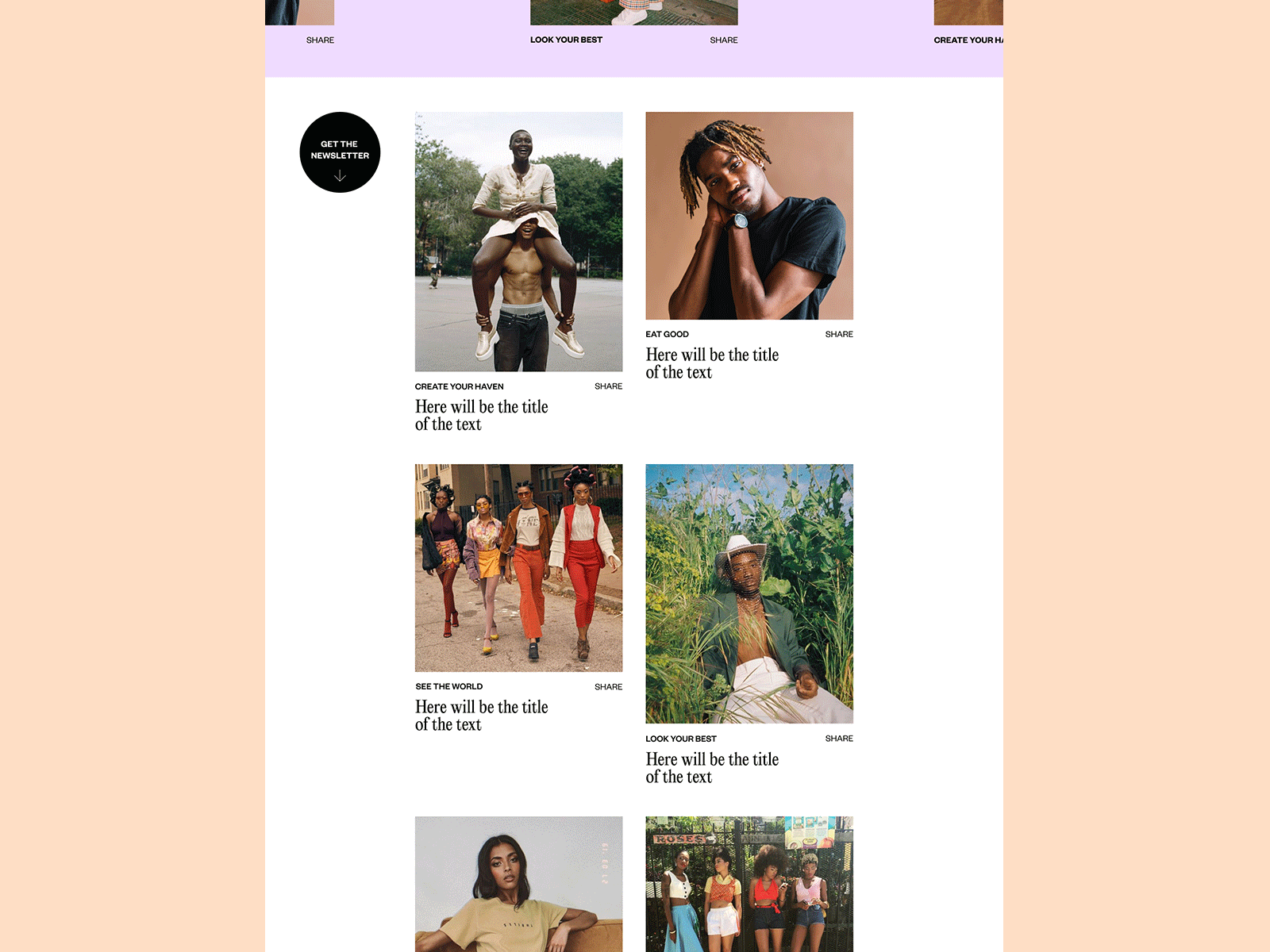Select the Eat Good category label
Screen dimensions: 1270x952
click(x=668, y=334)
